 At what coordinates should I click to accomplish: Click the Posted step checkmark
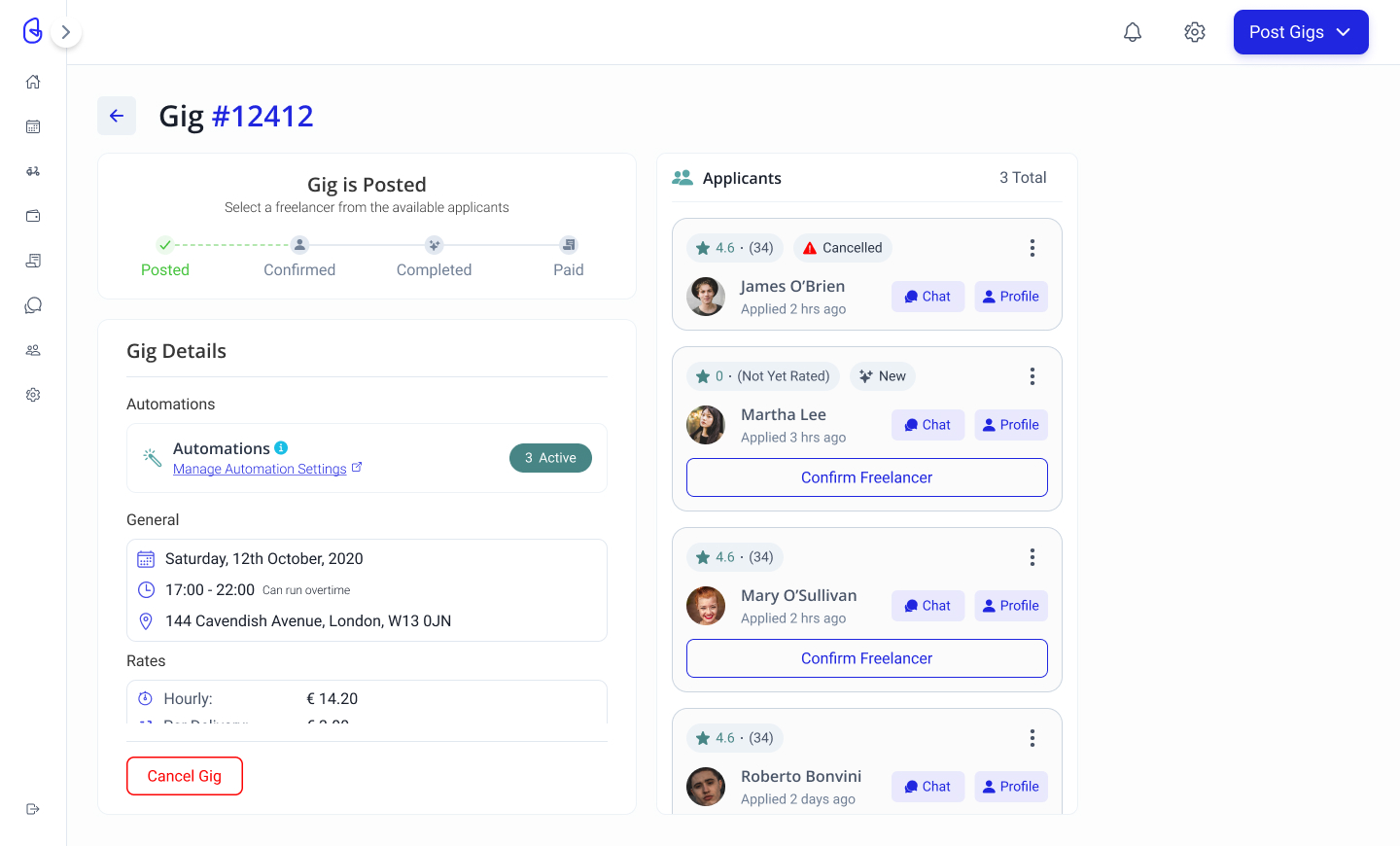point(165,245)
